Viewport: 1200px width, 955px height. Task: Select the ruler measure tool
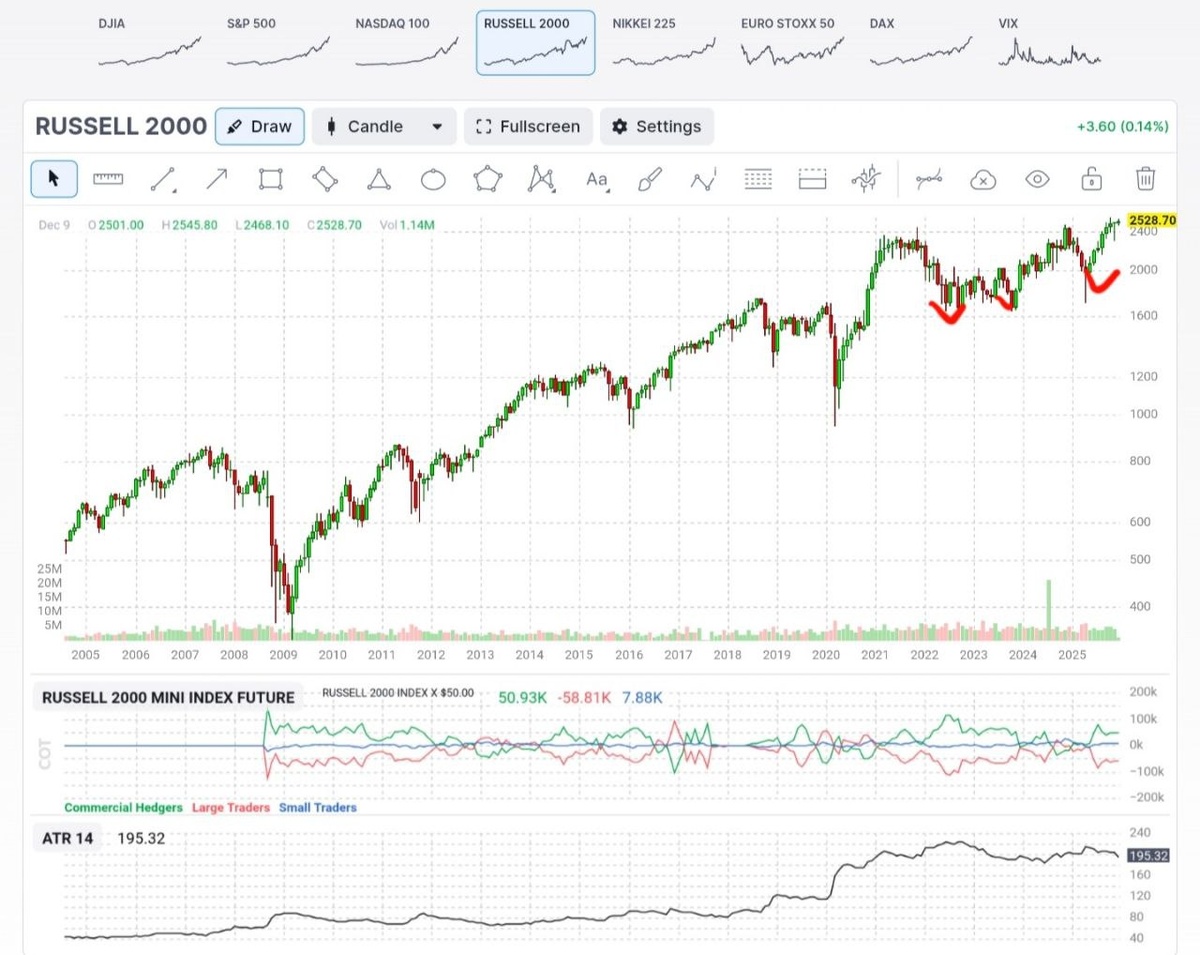(x=108, y=179)
